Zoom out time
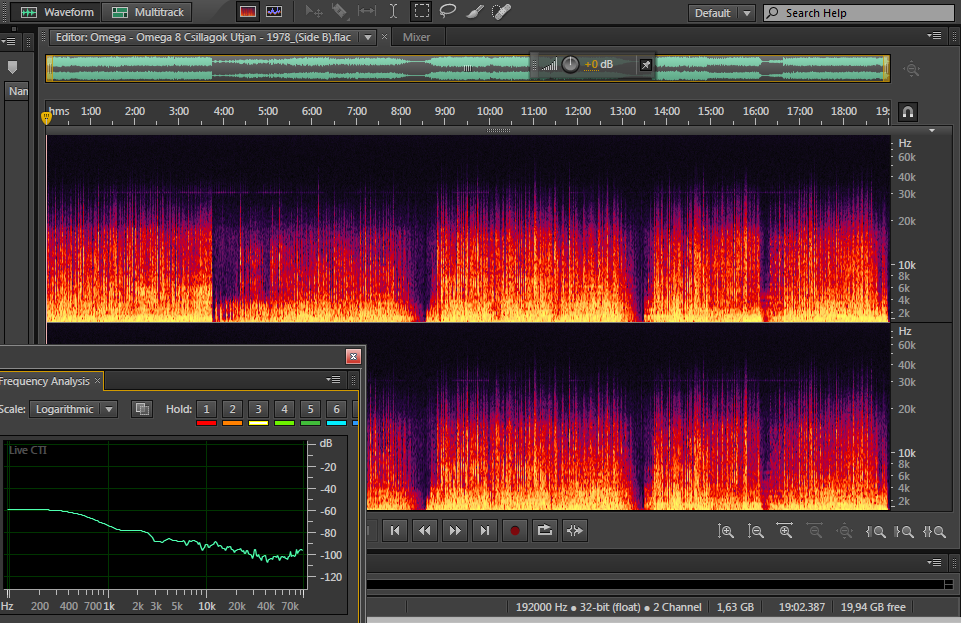 tap(815, 531)
